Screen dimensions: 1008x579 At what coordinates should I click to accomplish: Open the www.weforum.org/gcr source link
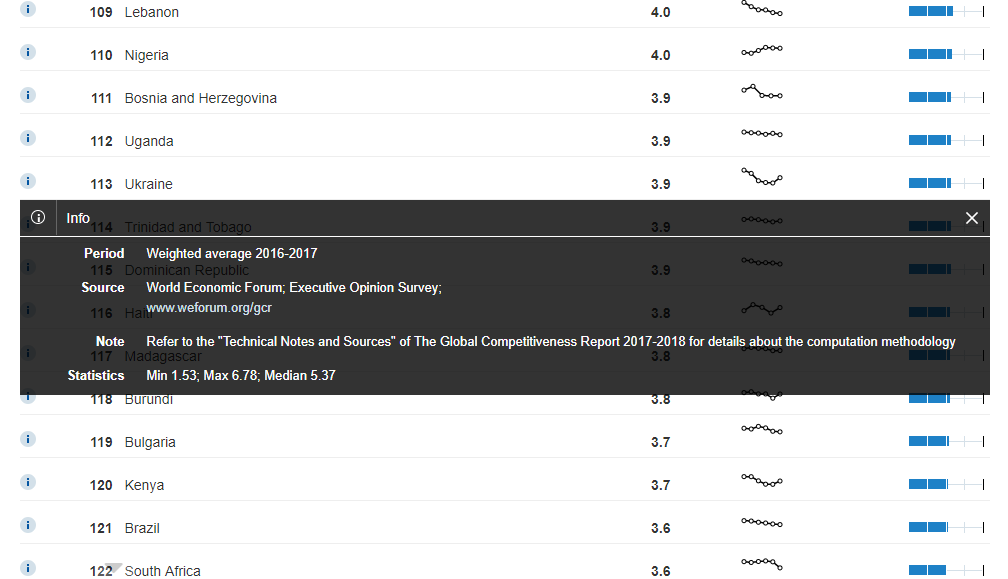[208, 308]
